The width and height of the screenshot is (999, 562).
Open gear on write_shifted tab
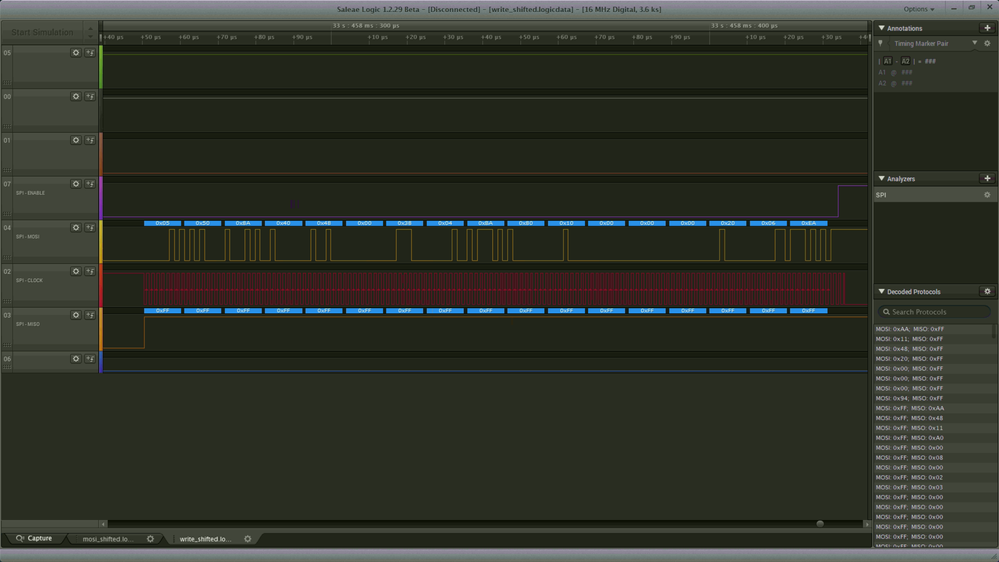point(248,539)
